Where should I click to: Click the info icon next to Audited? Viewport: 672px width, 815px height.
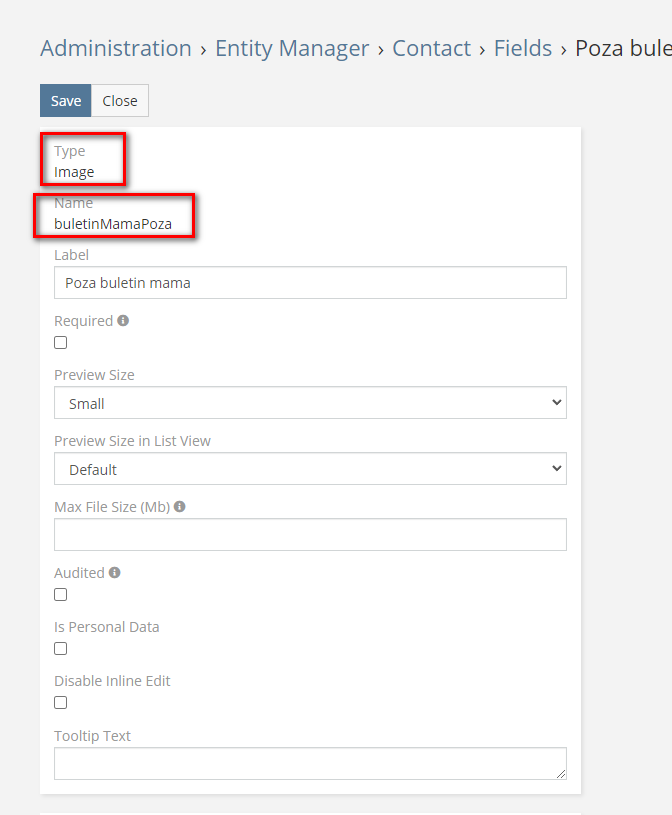click(x=115, y=573)
